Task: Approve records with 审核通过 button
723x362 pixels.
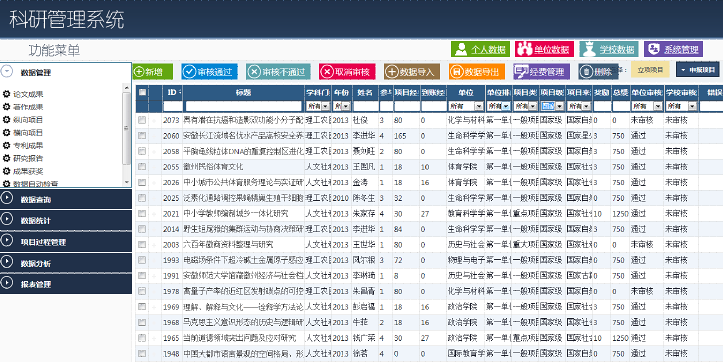Action: pyautogui.click(x=209, y=71)
